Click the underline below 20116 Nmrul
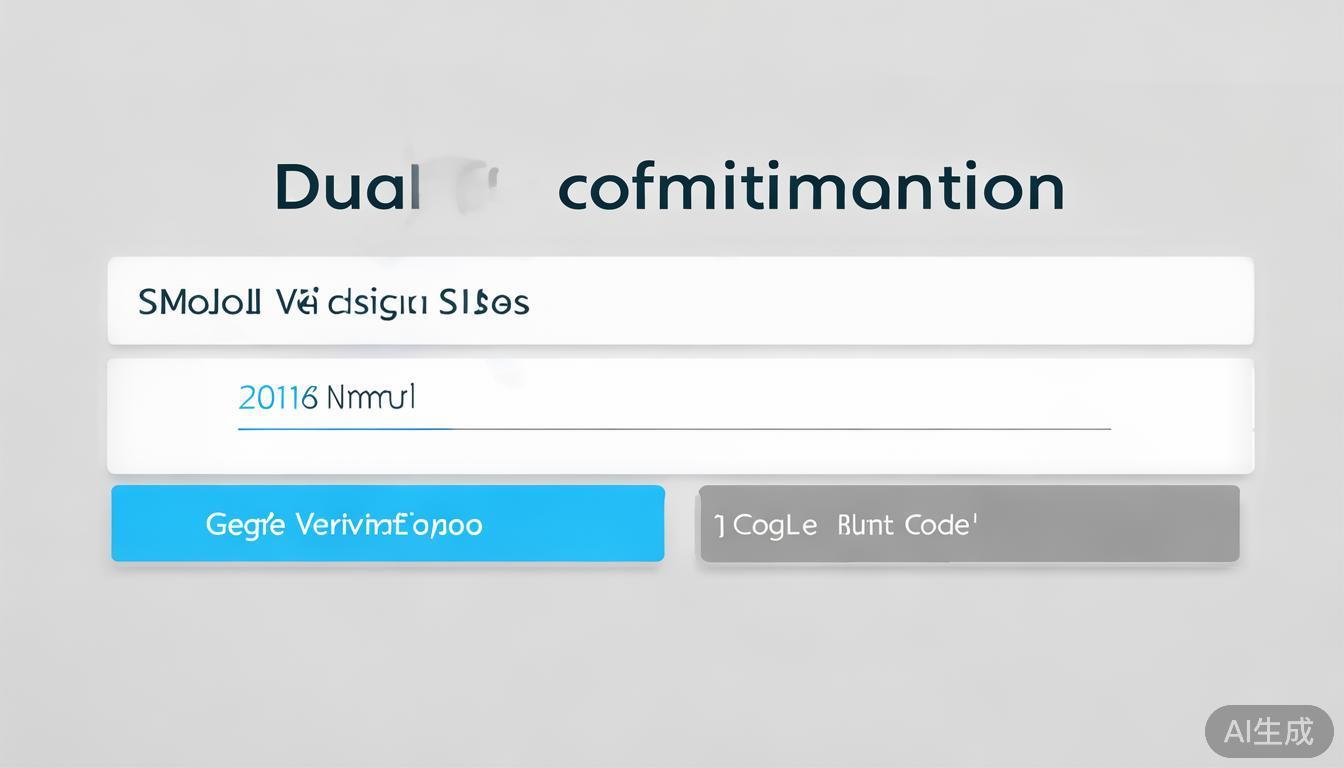Viewport: 1344px width, 768px height. point(780,428)
